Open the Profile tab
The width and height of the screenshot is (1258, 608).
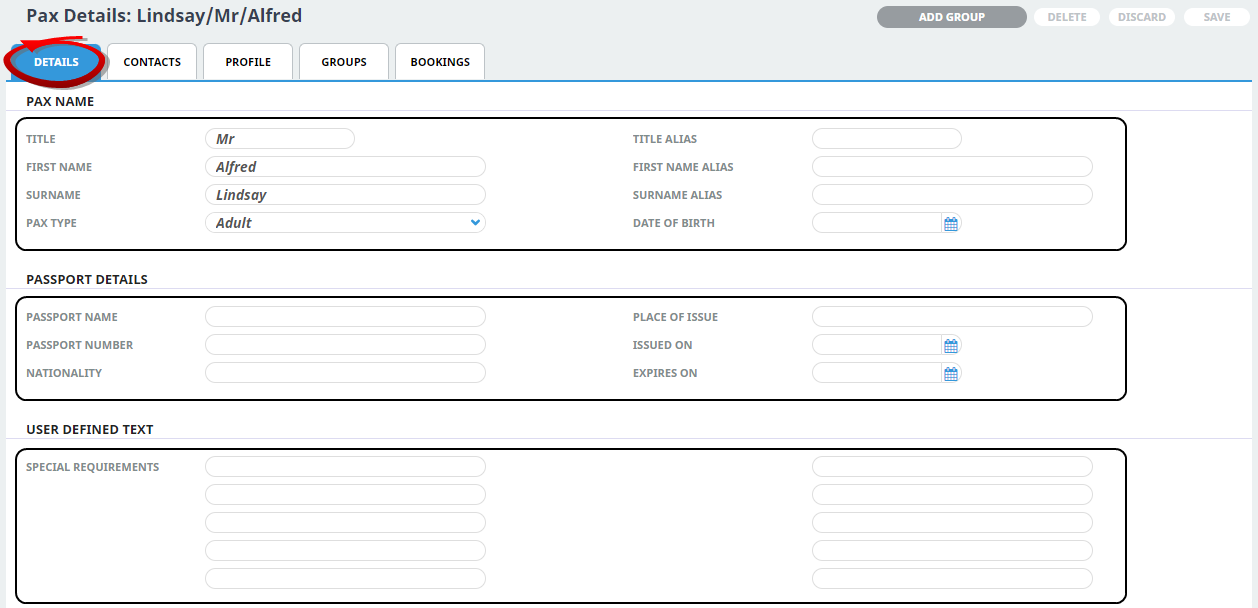click(248, 62)
